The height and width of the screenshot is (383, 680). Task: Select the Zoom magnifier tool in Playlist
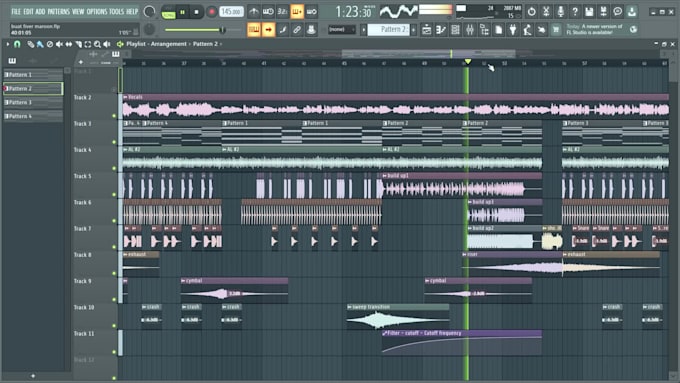(x=98, y=44)
